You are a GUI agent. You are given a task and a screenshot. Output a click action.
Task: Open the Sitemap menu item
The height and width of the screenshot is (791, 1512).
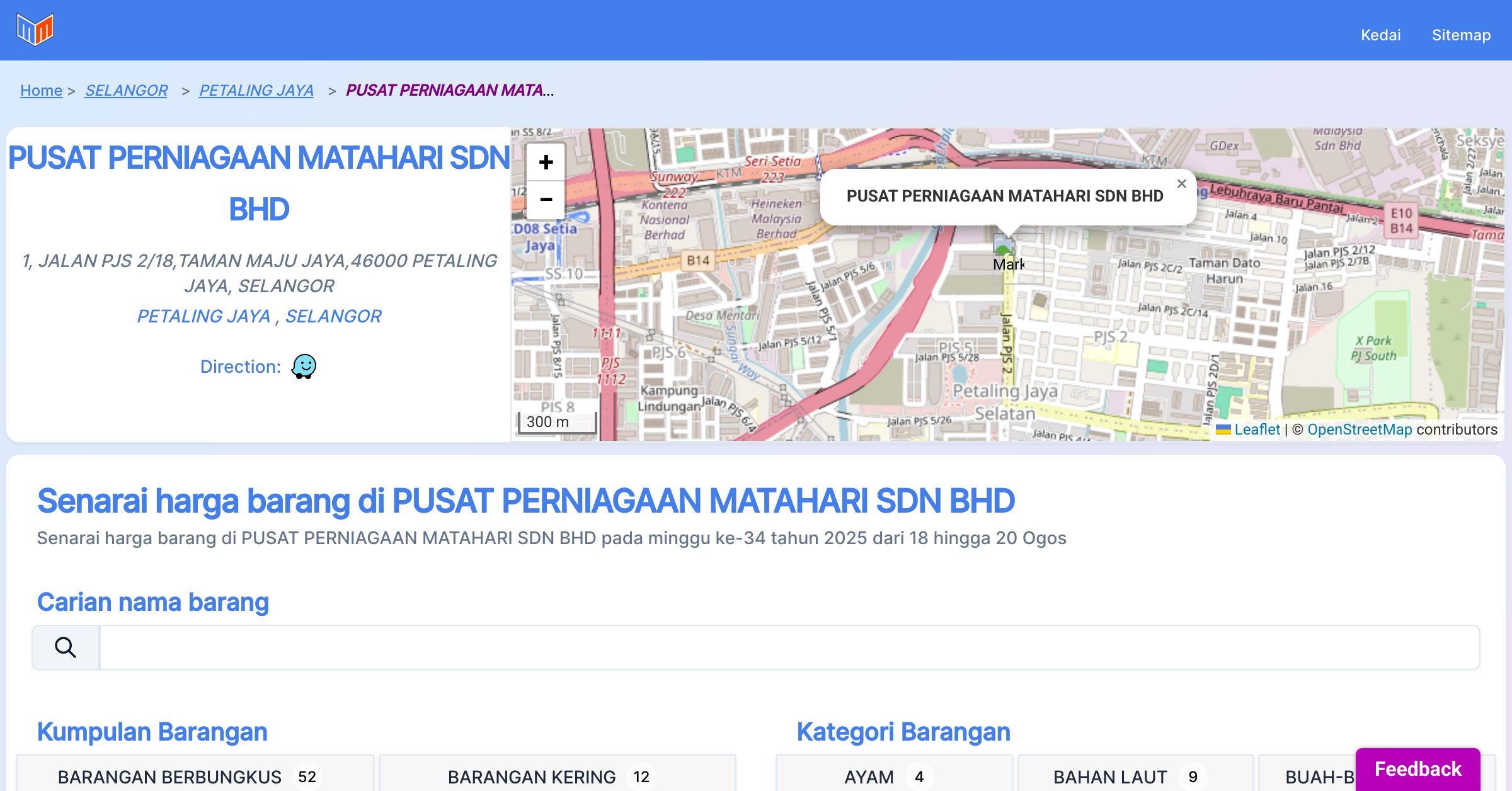(x=1461, y=35)
